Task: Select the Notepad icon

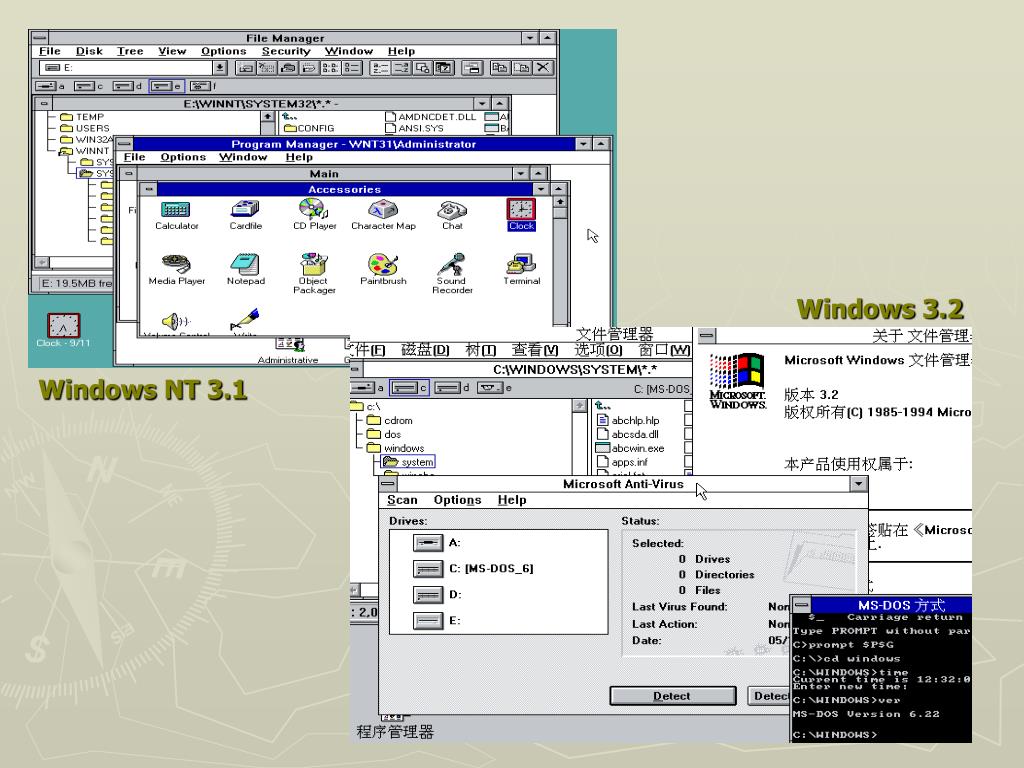Action: 246,270
